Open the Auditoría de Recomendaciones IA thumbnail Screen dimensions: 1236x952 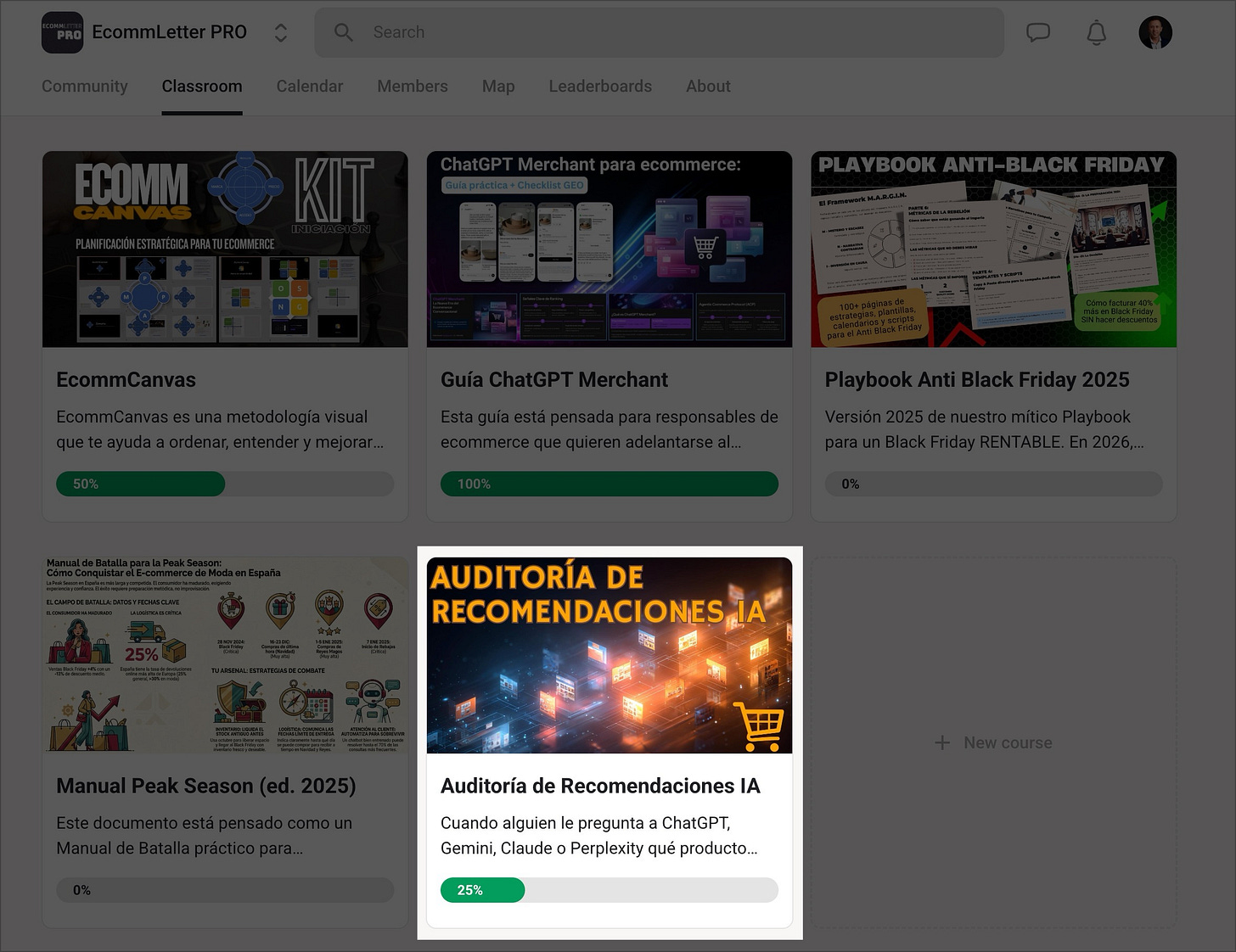(x=610, y=655)
